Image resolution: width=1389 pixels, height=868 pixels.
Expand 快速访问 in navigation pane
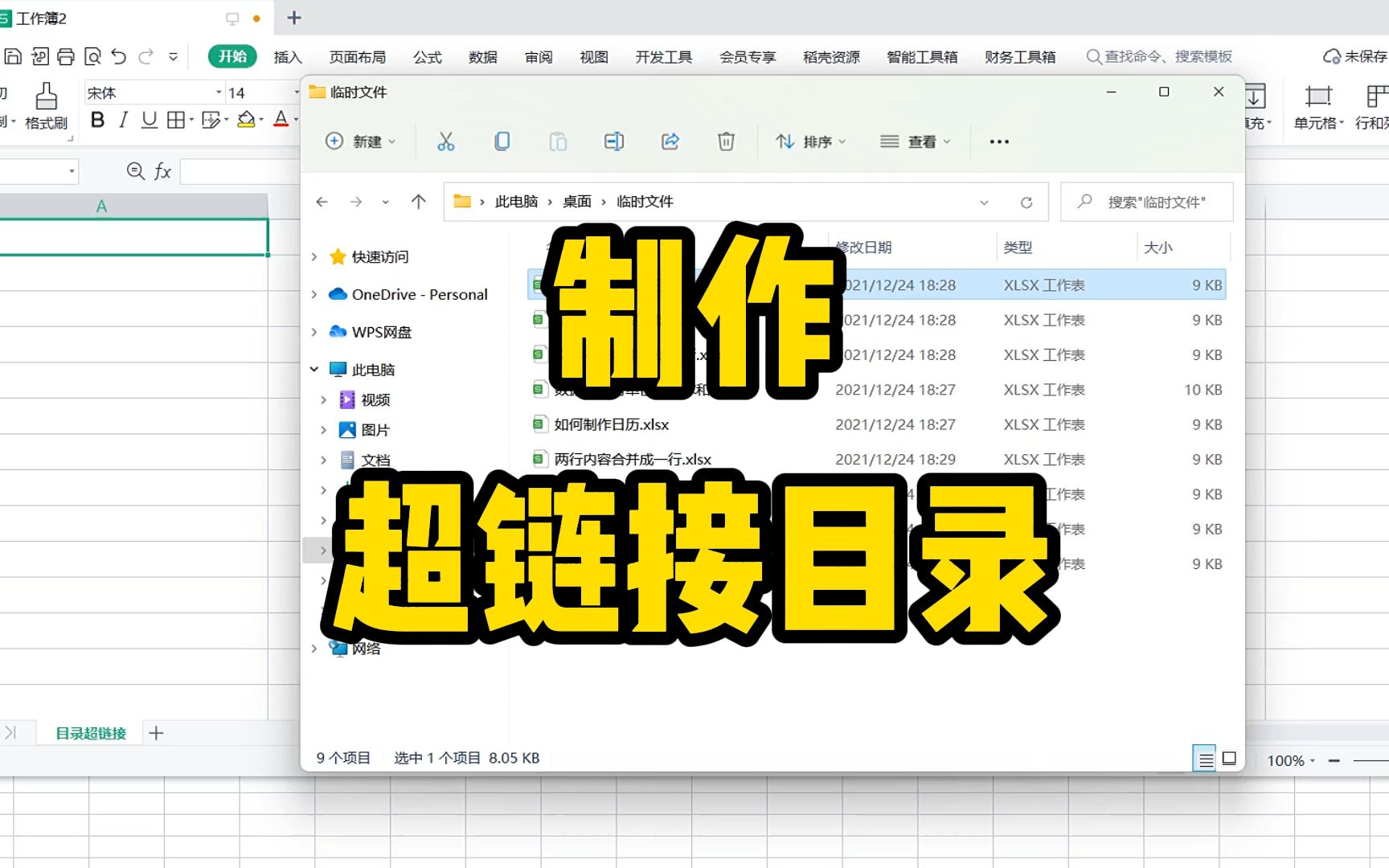(x=314, y=257)
